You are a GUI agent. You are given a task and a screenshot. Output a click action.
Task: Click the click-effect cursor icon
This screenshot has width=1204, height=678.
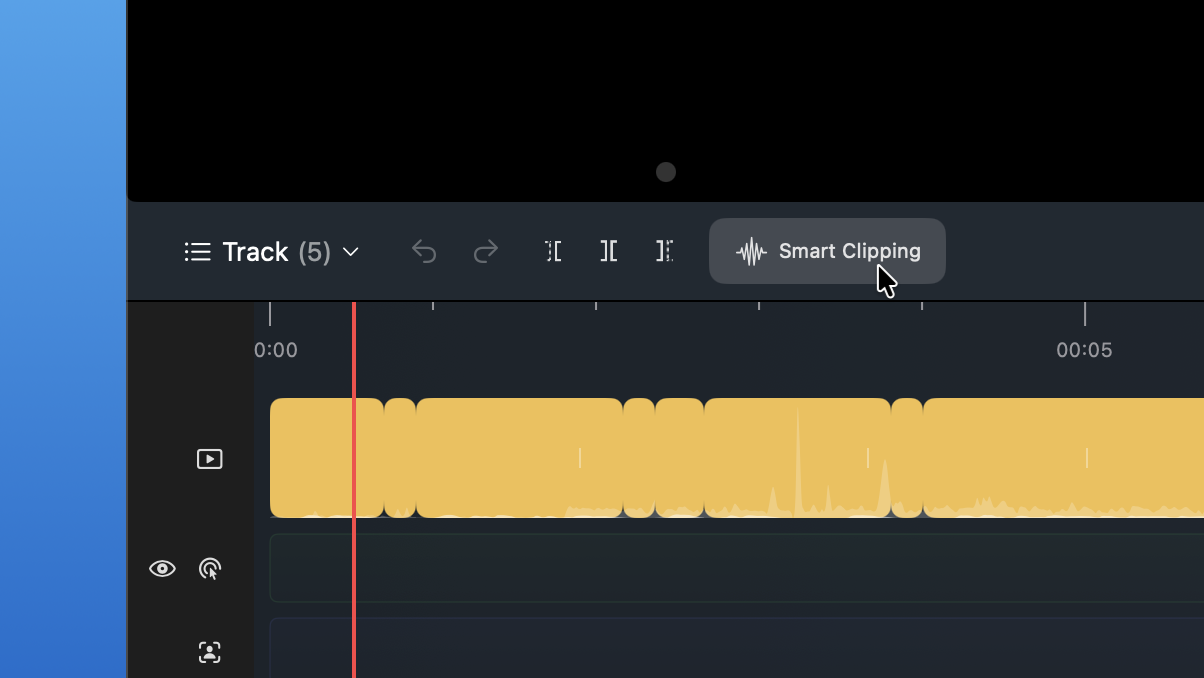210,568
